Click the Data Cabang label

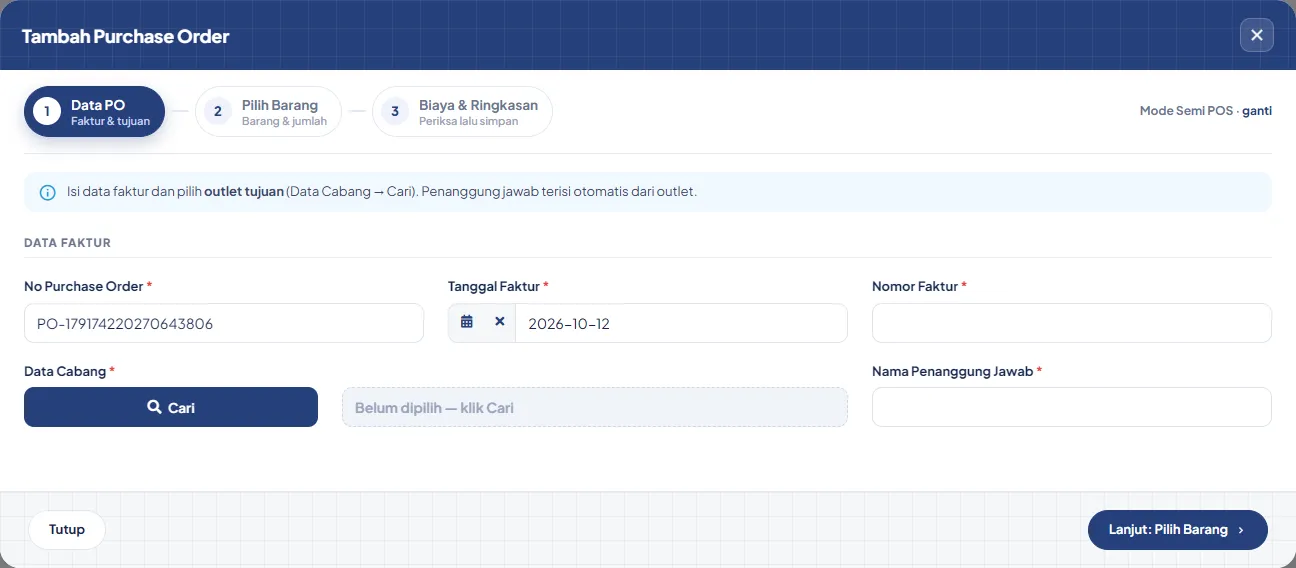coord(65,371)
